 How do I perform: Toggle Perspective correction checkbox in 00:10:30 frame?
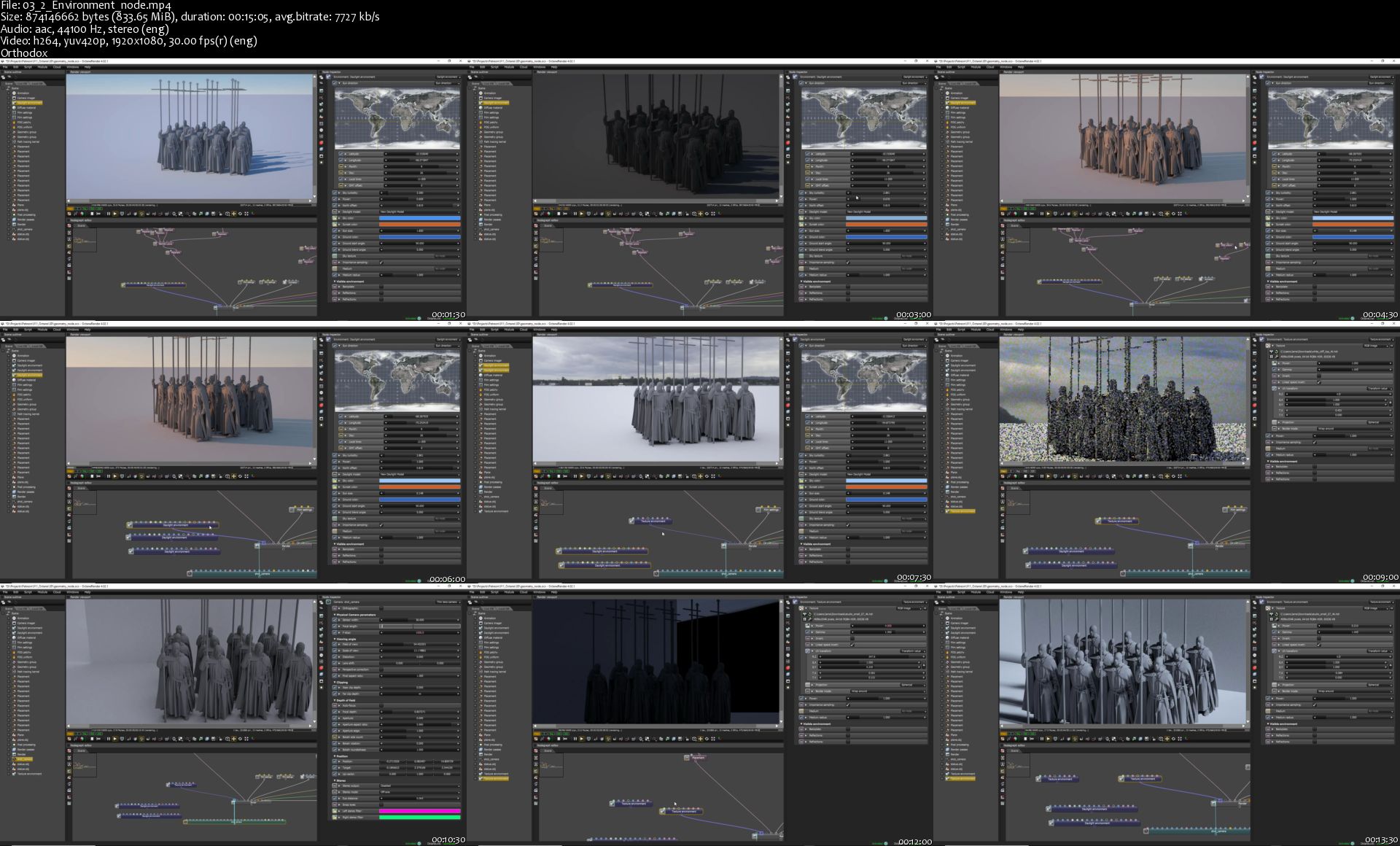(x=381, y=669)
